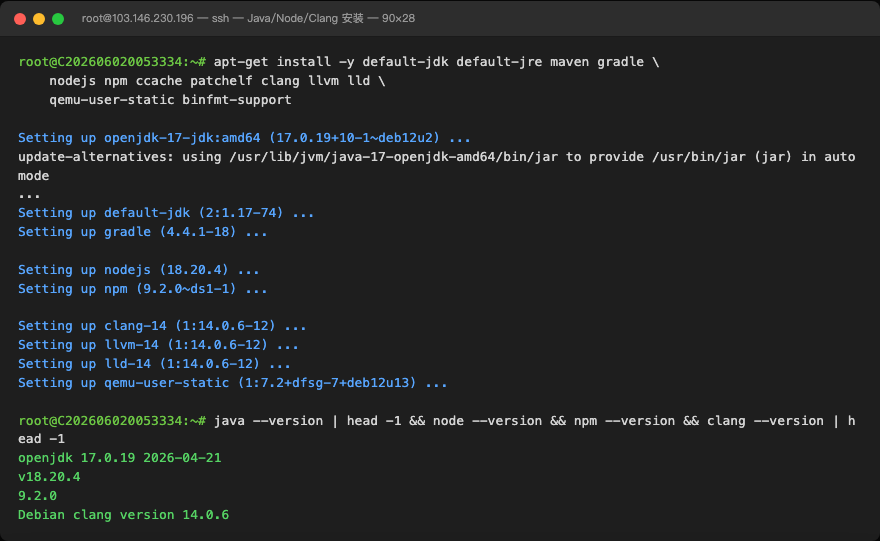Click the wrapped word "mode" line

(33, 176)
